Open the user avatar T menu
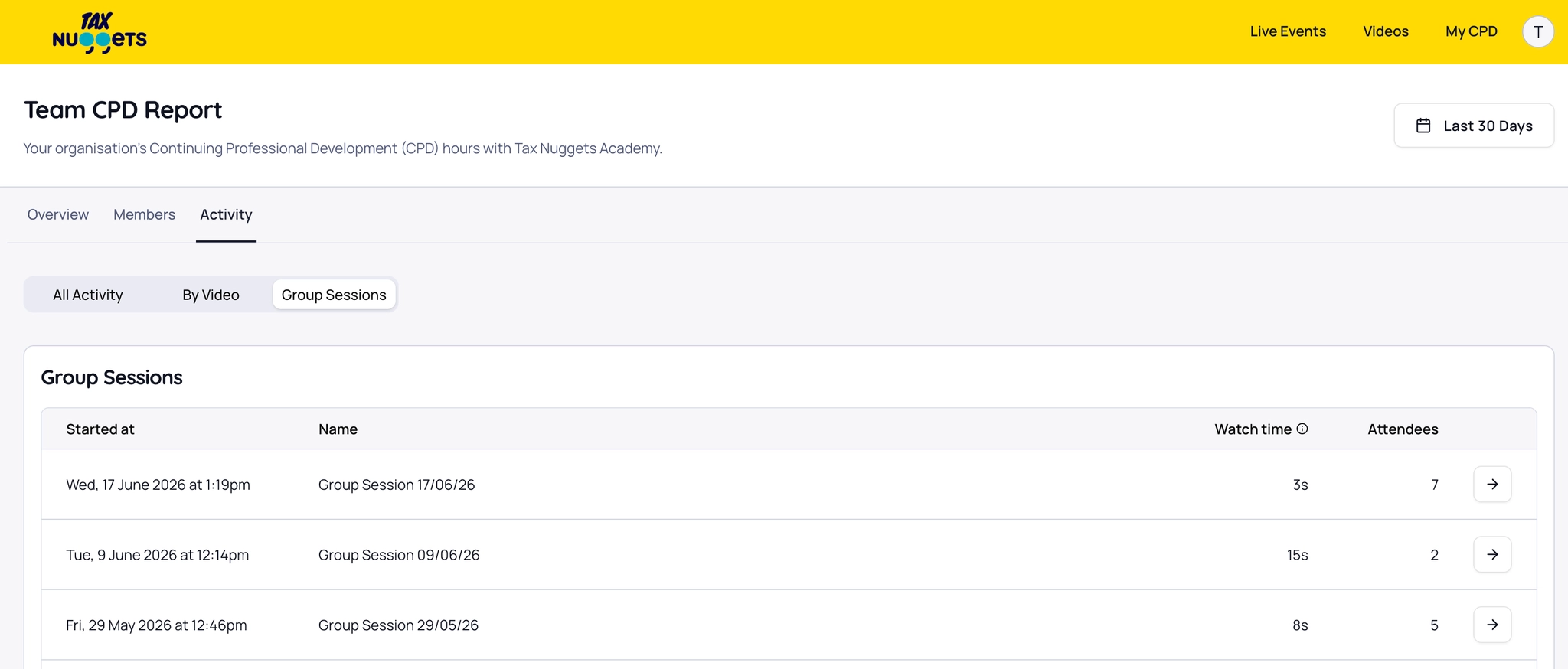Viewport: 1568px width, 669px height. (x=1537, y=32)
